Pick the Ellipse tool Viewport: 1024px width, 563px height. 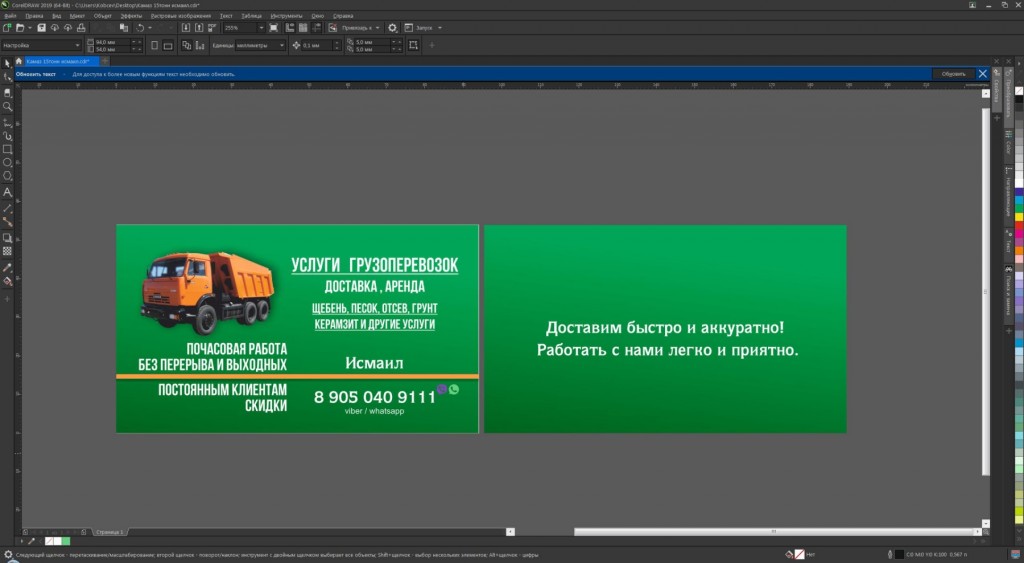(x=7, y=162)
